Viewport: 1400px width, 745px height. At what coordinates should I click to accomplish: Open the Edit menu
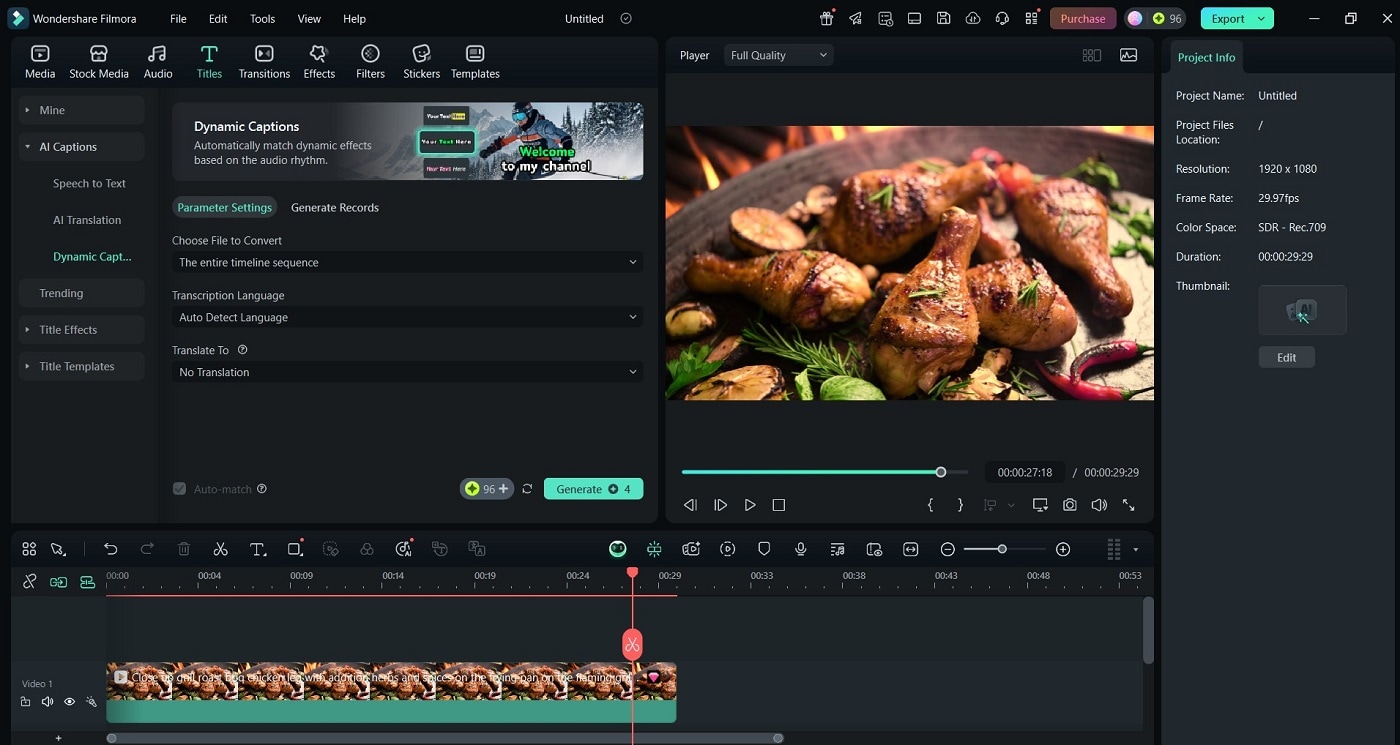click(x=218, y=18)
